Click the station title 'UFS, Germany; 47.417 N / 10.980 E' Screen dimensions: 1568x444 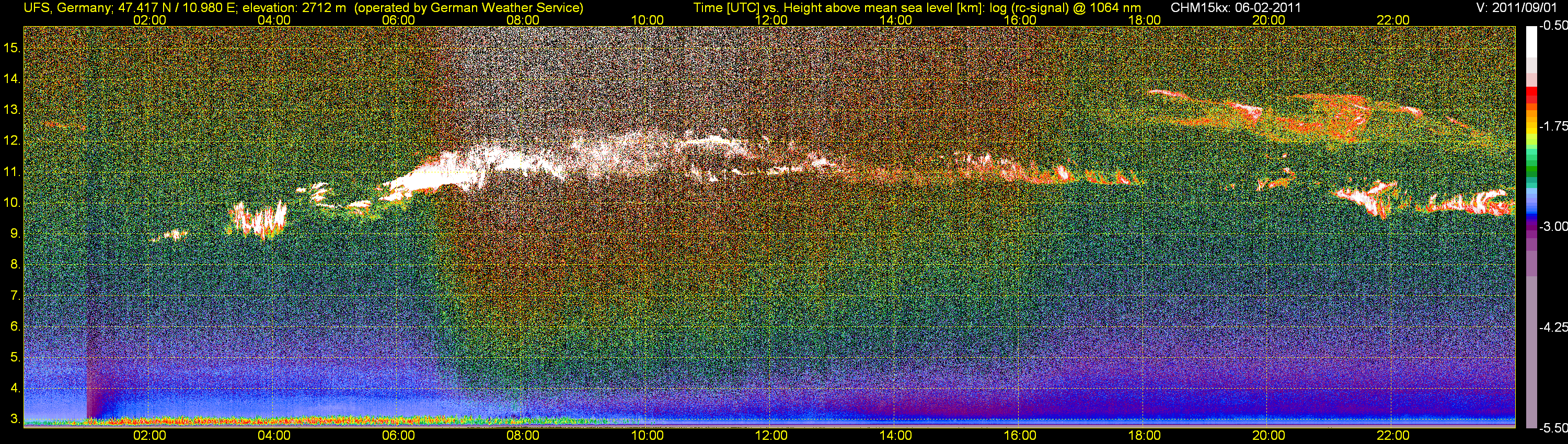[130, 8]
